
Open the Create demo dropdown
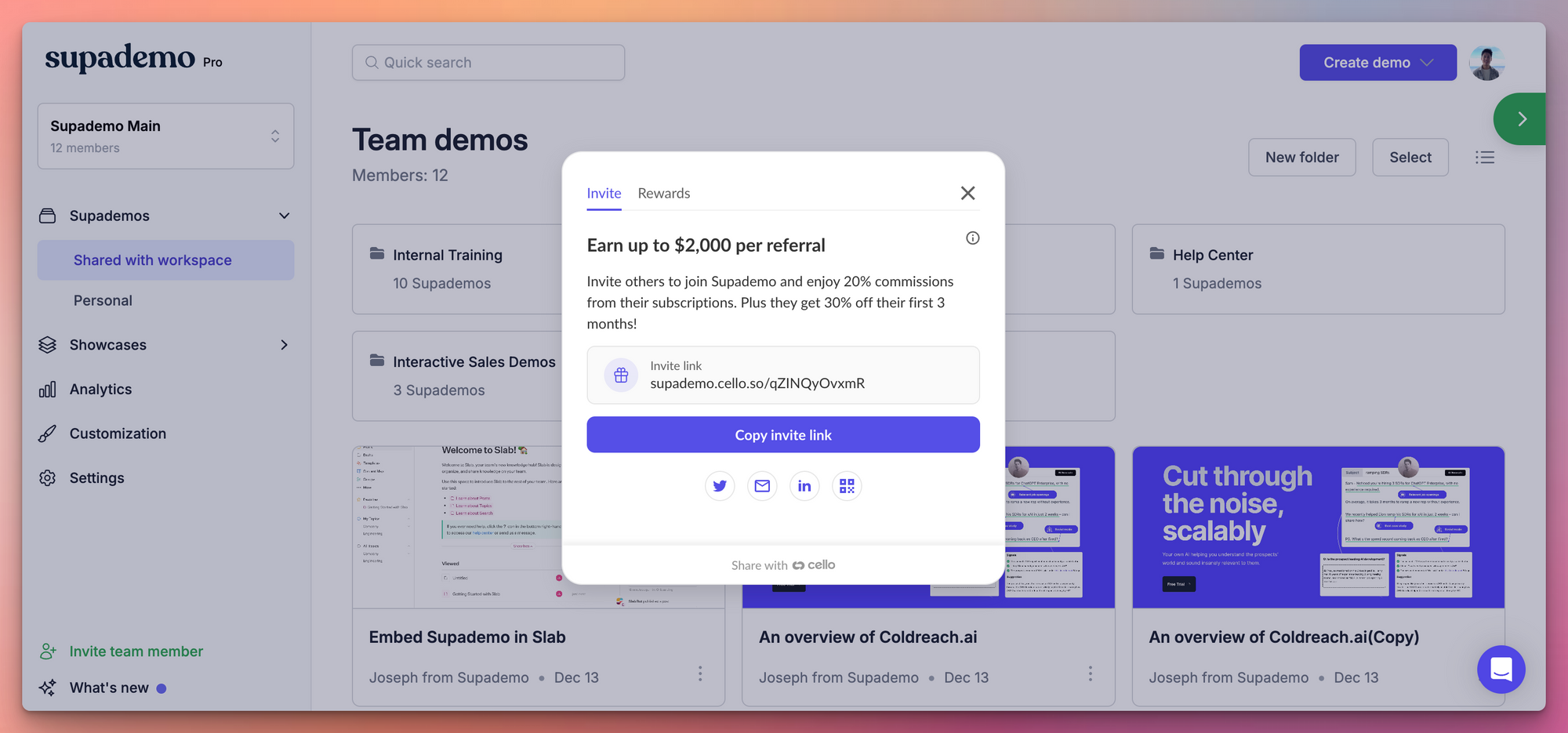(1378, 63)
